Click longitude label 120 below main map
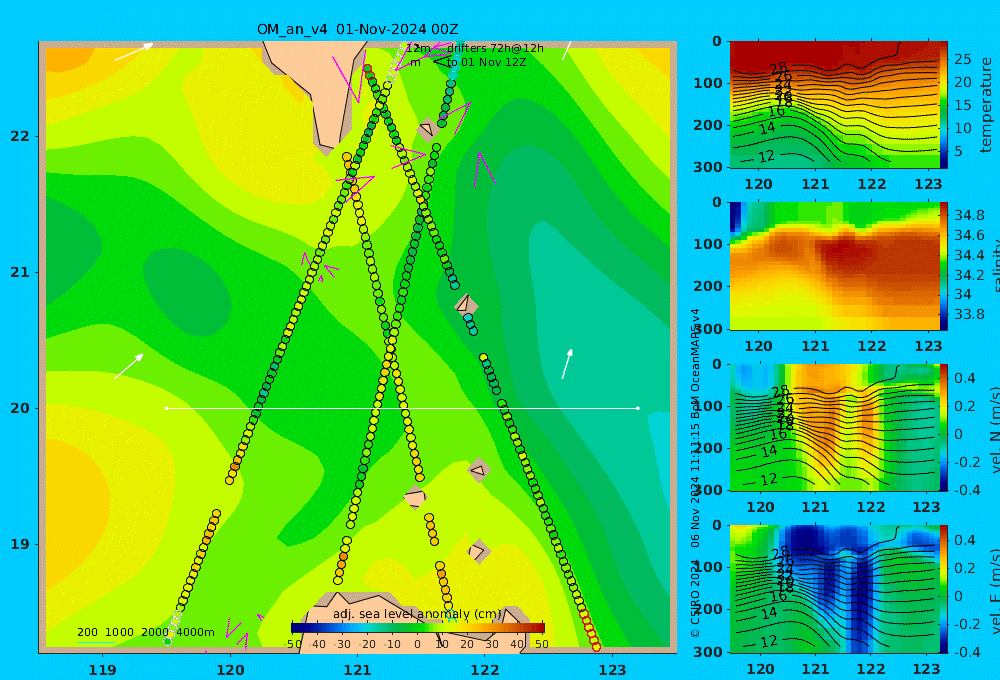 pos(230,670)
